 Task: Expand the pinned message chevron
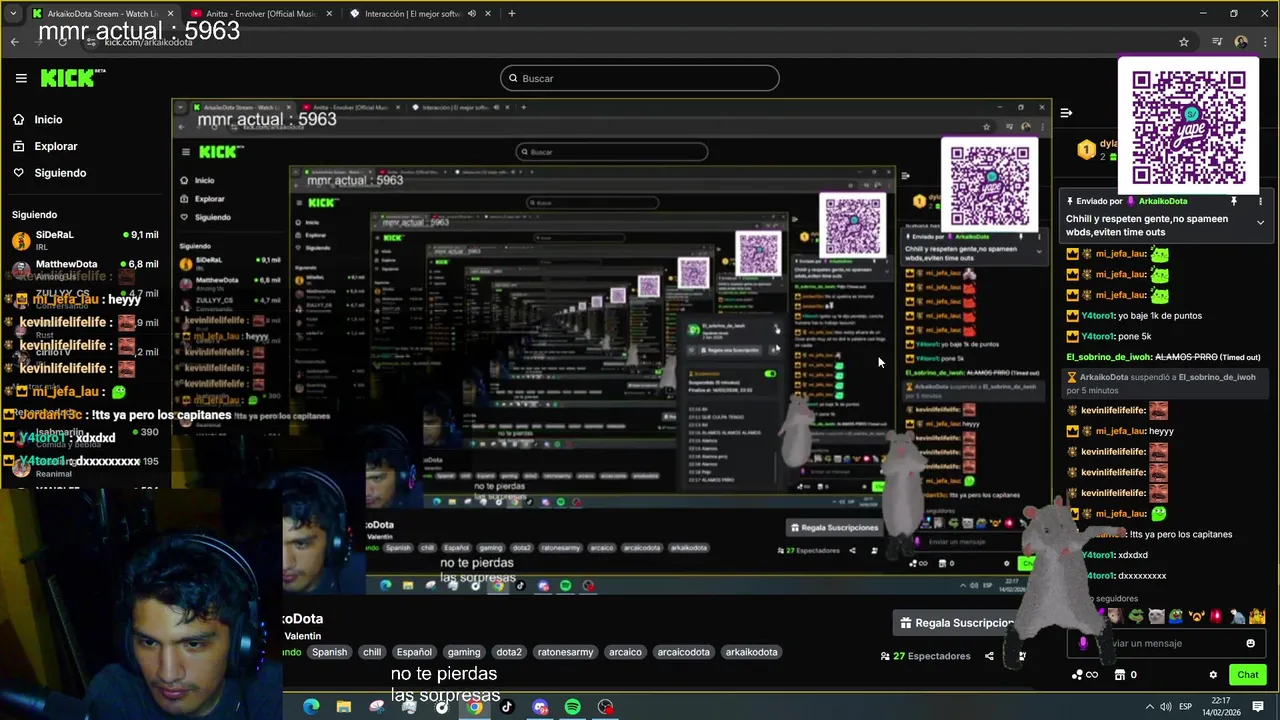(1260, 222)
